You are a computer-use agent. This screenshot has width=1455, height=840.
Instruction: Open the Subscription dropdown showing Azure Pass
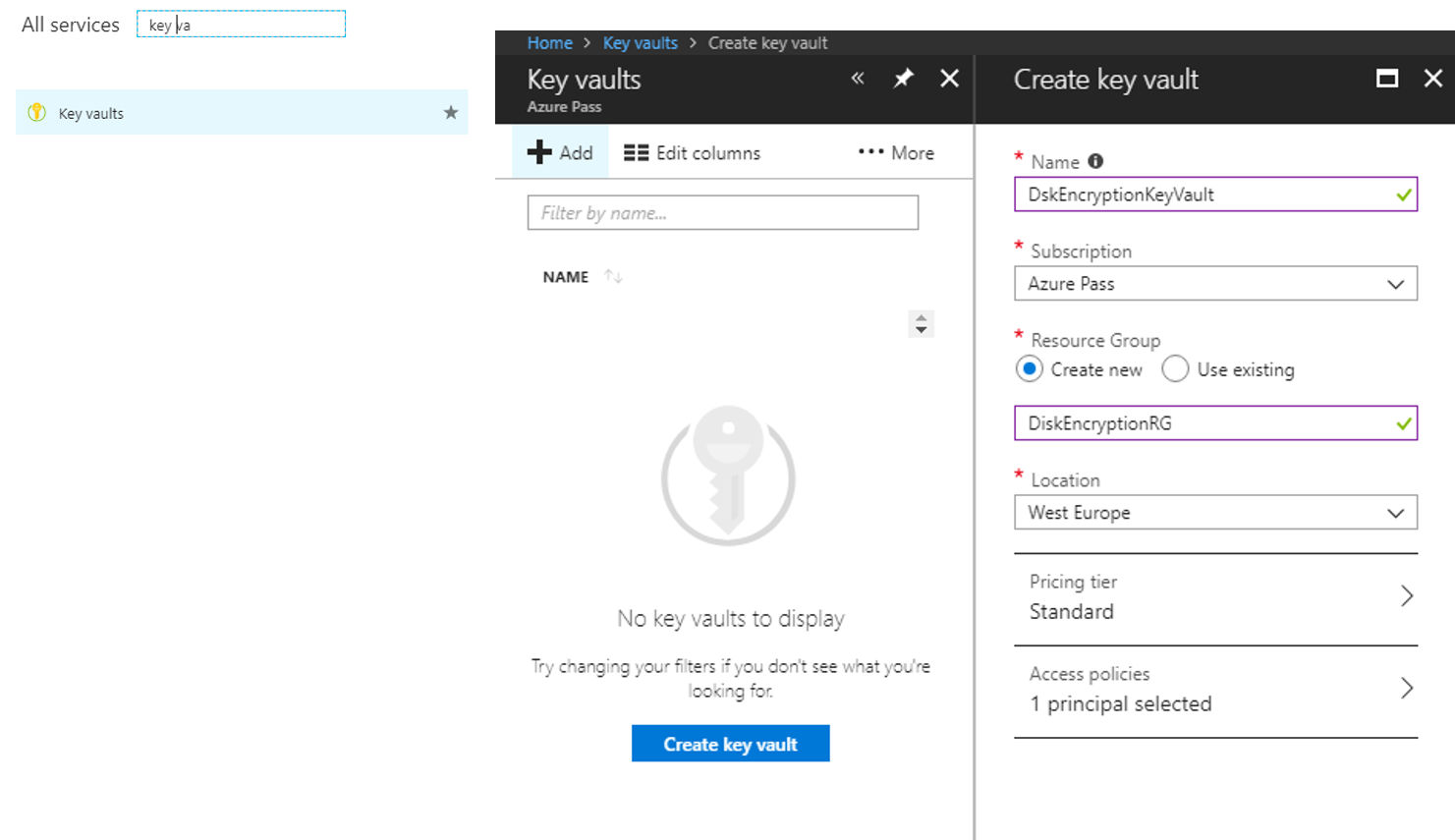1215,284
